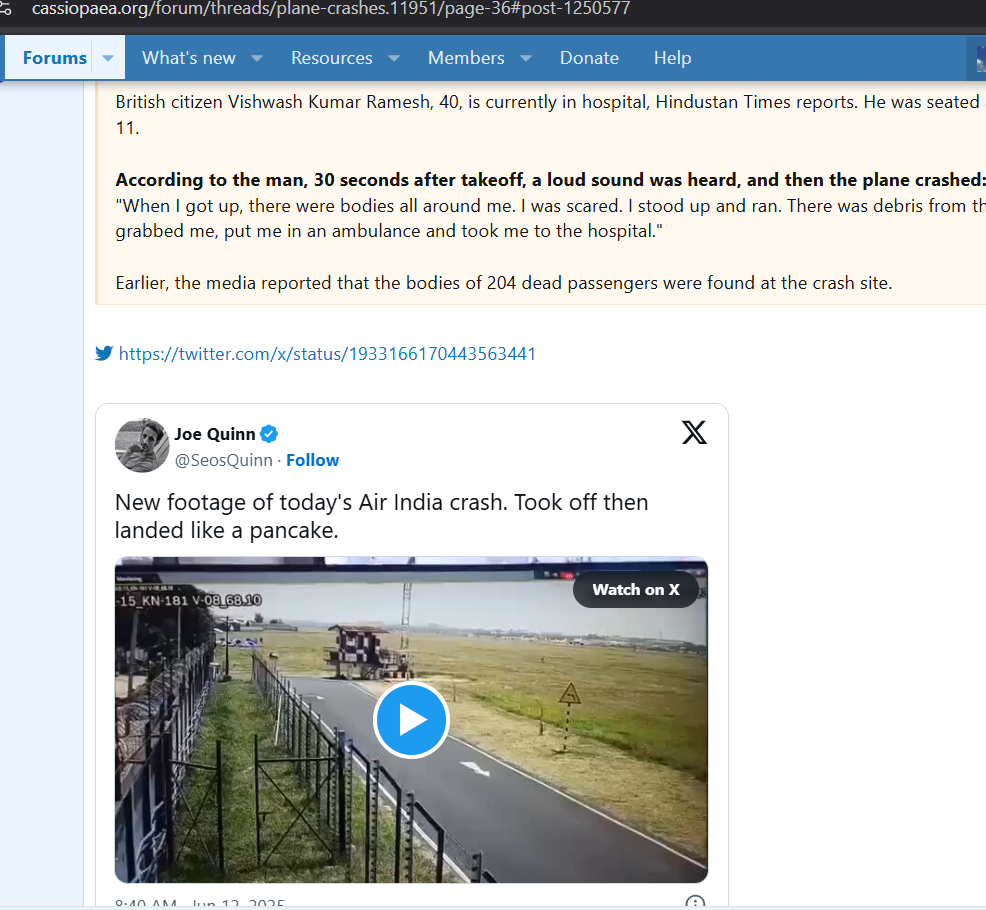Image resolution: width=986 pixels, height=910 pixels.
Task: Expand the Resources dropdown arrow
Action: [x=394, y=58]
